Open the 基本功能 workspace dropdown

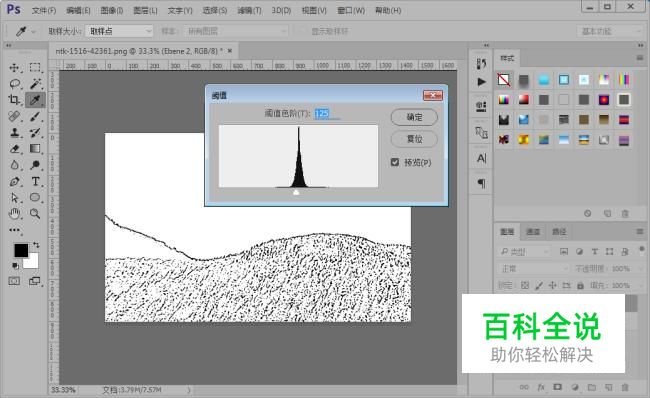(609, 31)
